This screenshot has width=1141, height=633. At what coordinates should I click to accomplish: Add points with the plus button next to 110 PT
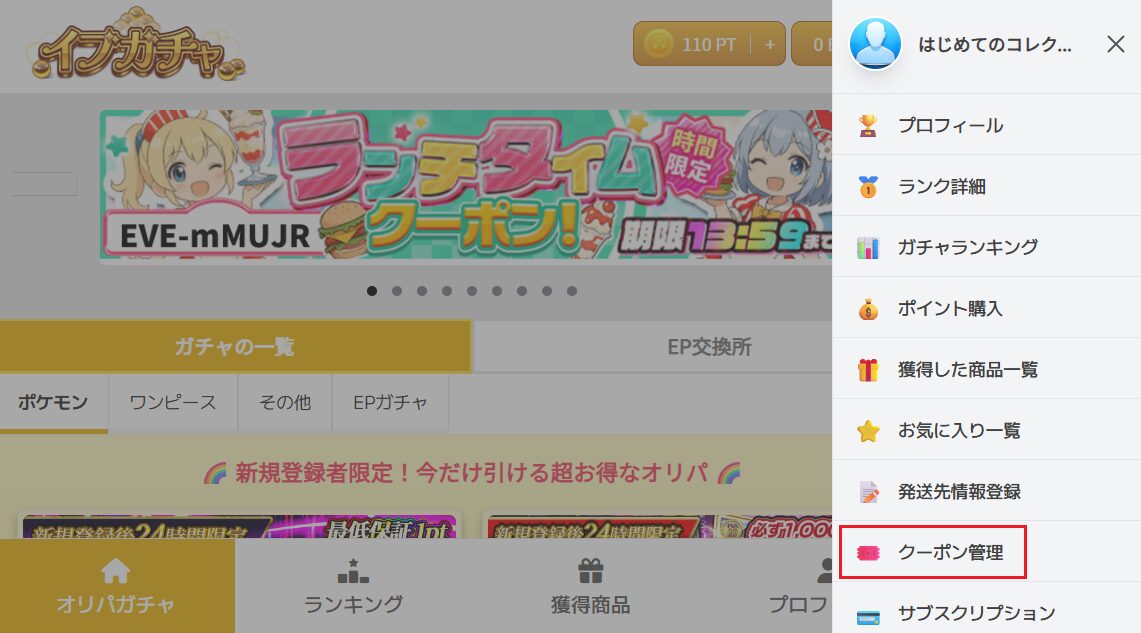click(769, 44)
